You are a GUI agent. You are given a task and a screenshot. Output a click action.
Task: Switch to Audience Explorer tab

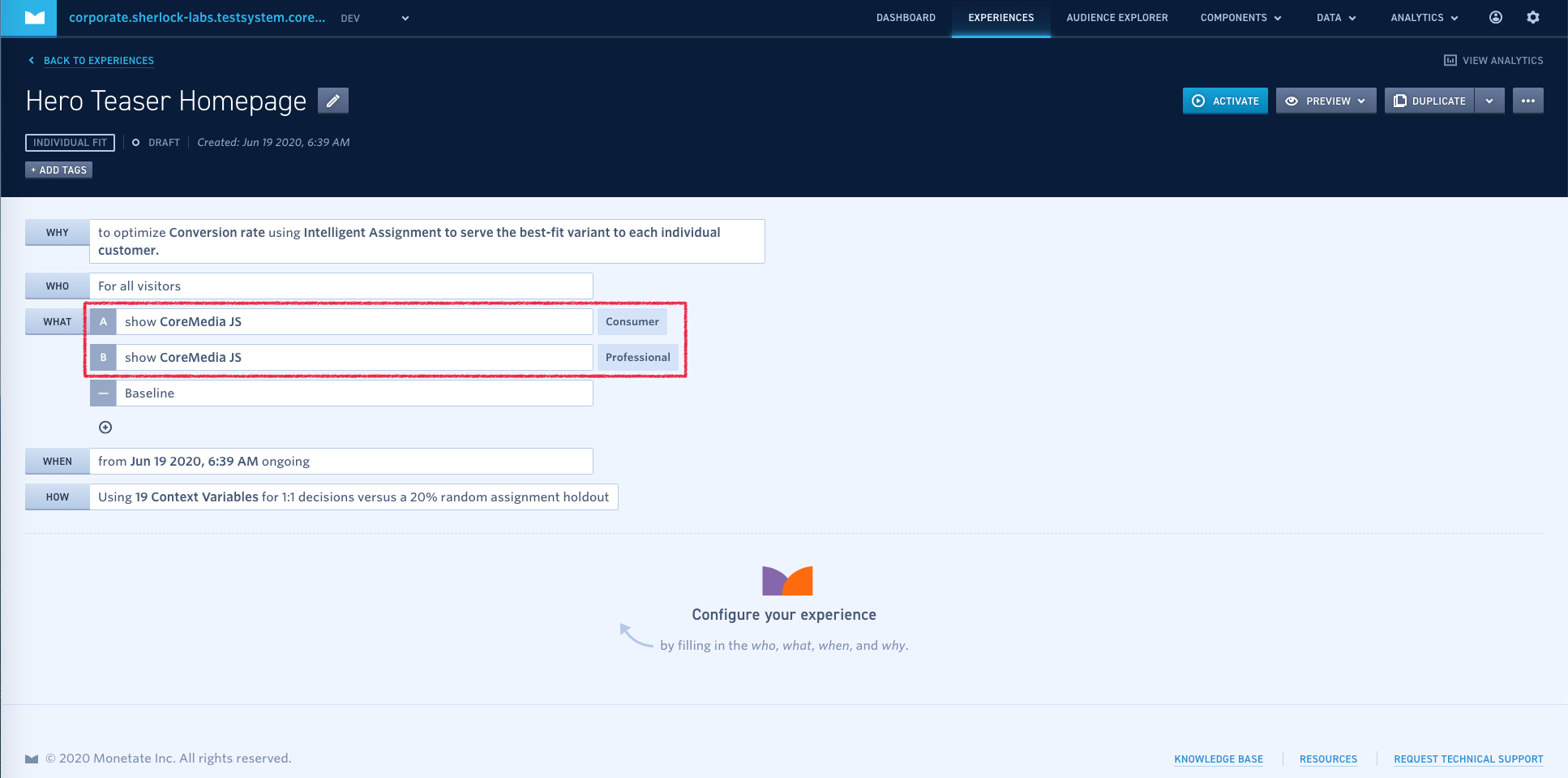[1116, 18]
